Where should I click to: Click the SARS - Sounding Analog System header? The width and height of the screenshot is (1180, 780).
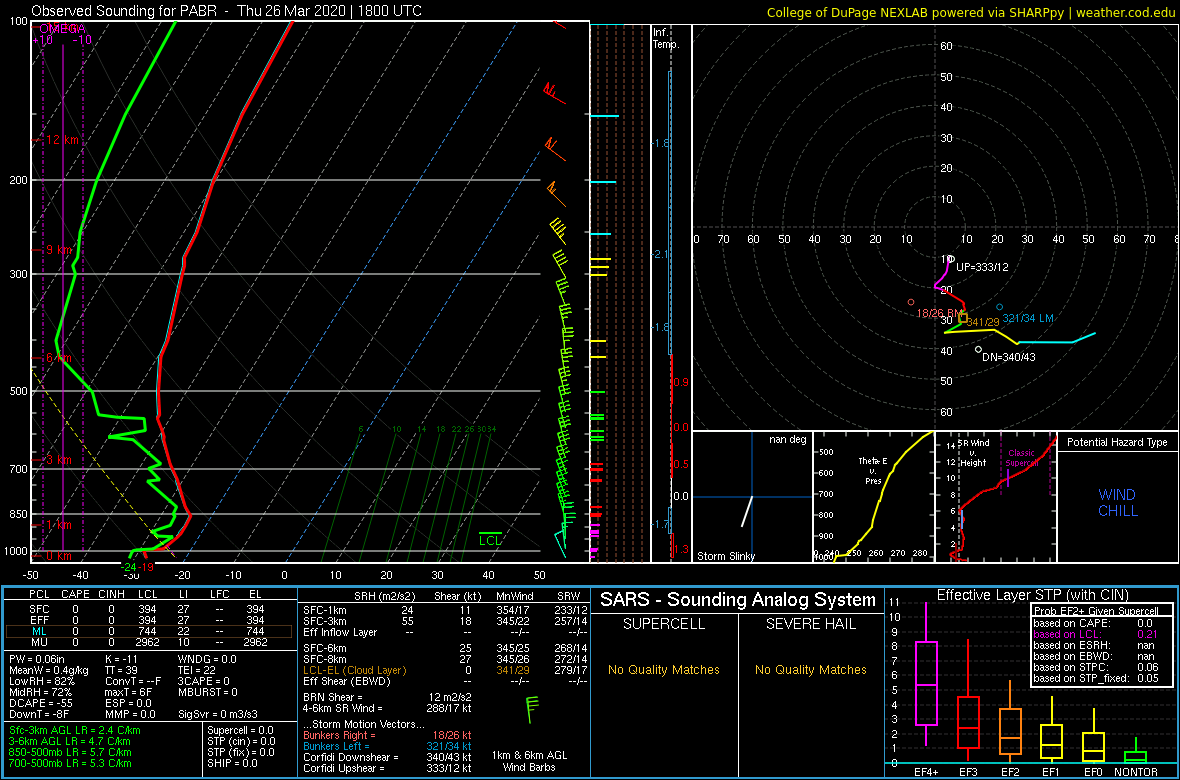pyautogui.click(x=738, y=600)
